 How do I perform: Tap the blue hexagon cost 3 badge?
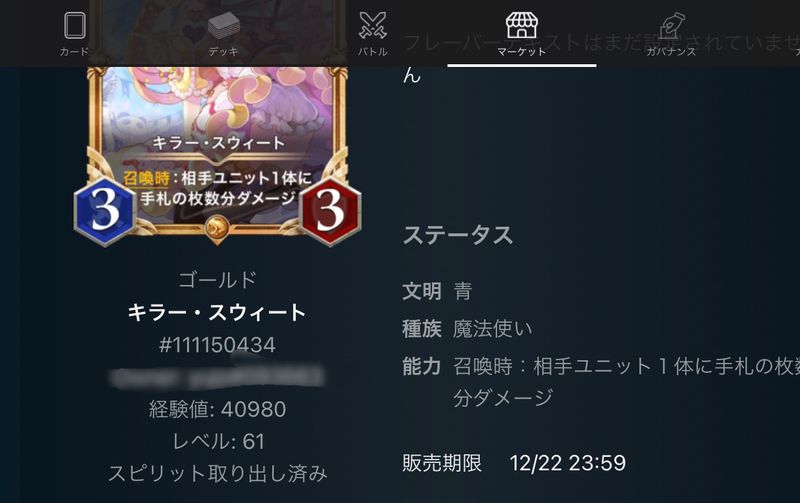[x=105, y=211]
